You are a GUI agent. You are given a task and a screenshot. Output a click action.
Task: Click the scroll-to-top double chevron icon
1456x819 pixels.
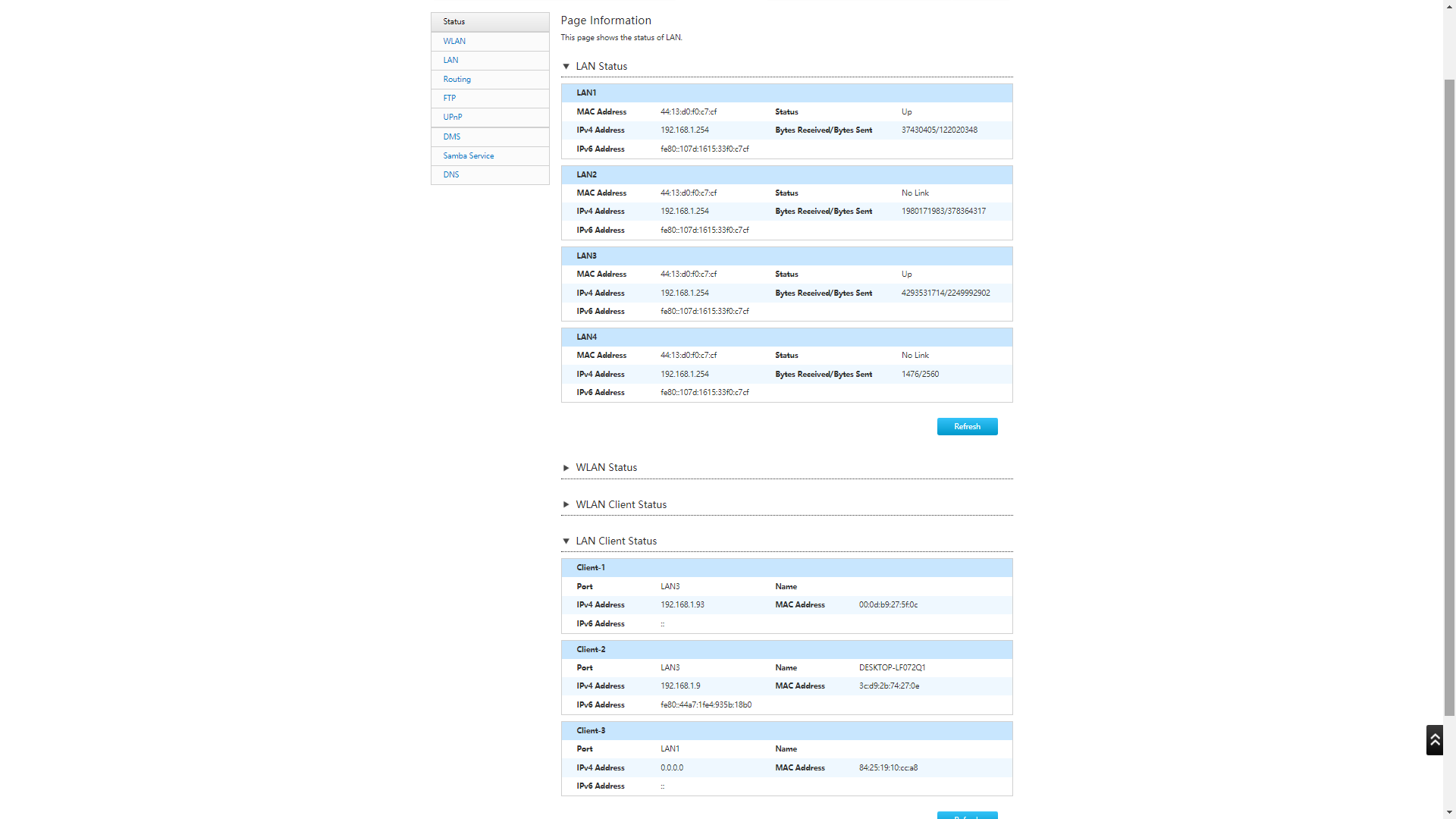coord(1434,739)
